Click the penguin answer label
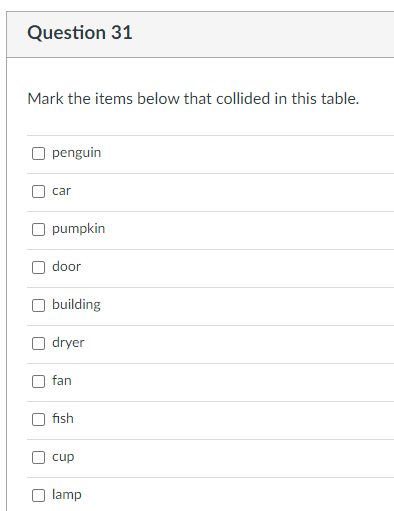 (76, 153)
